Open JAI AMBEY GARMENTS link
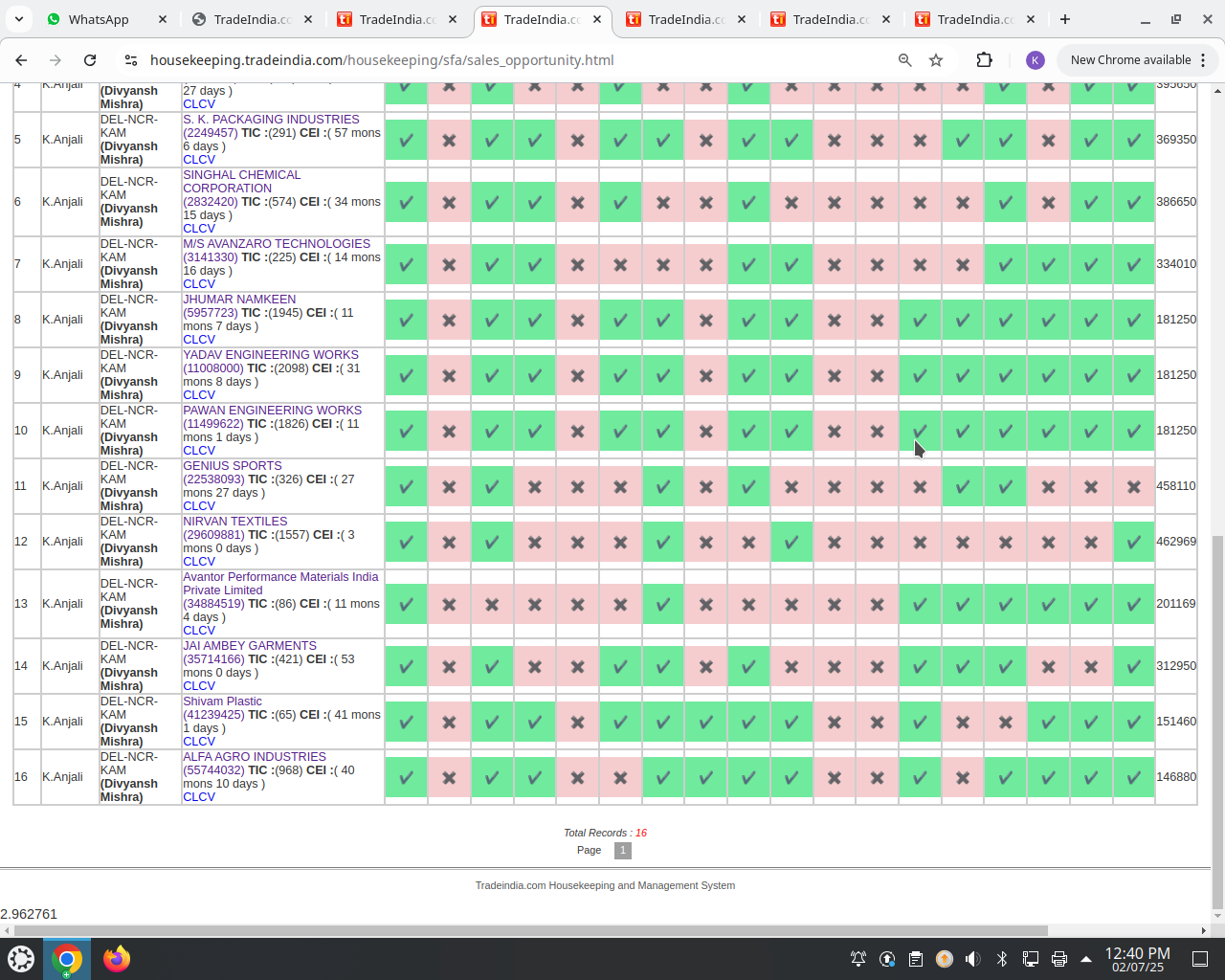Viewport: 1225px width, 980px height. (x=250, y=646)
